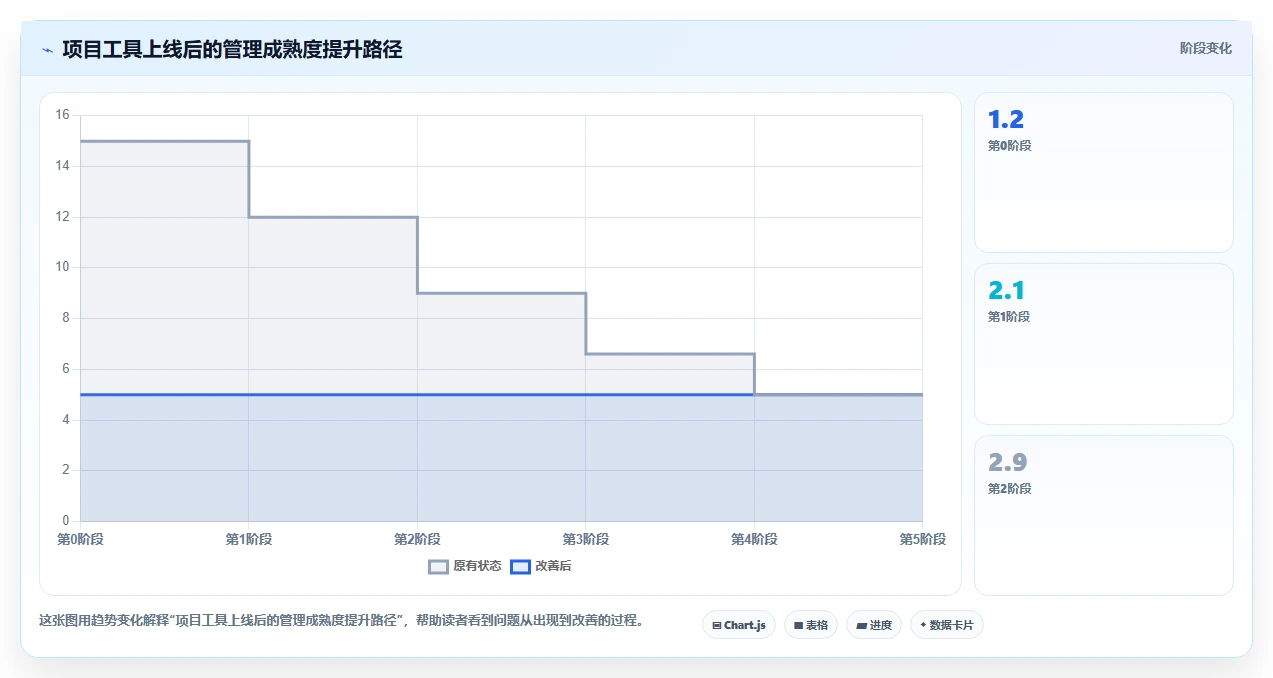The image size is (1273, 678).
Task: Click the 2.9 value in third card
Action: pyautogui.click(x=1008, y=463)
